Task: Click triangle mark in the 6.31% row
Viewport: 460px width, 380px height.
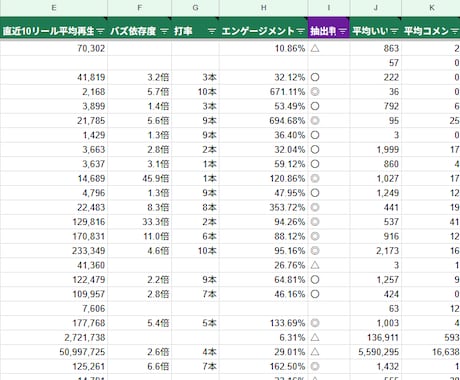Action: [315, 337]
